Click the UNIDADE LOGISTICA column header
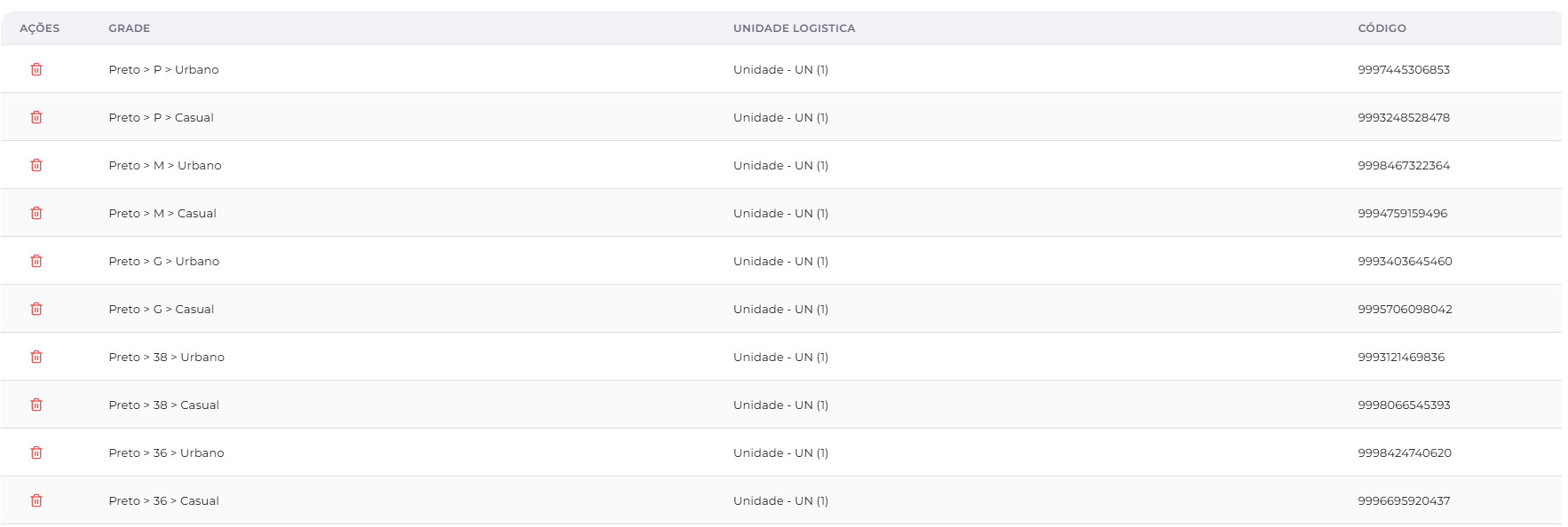The width and height of the screenshot is (1568, 527). (x=794, y=28)
